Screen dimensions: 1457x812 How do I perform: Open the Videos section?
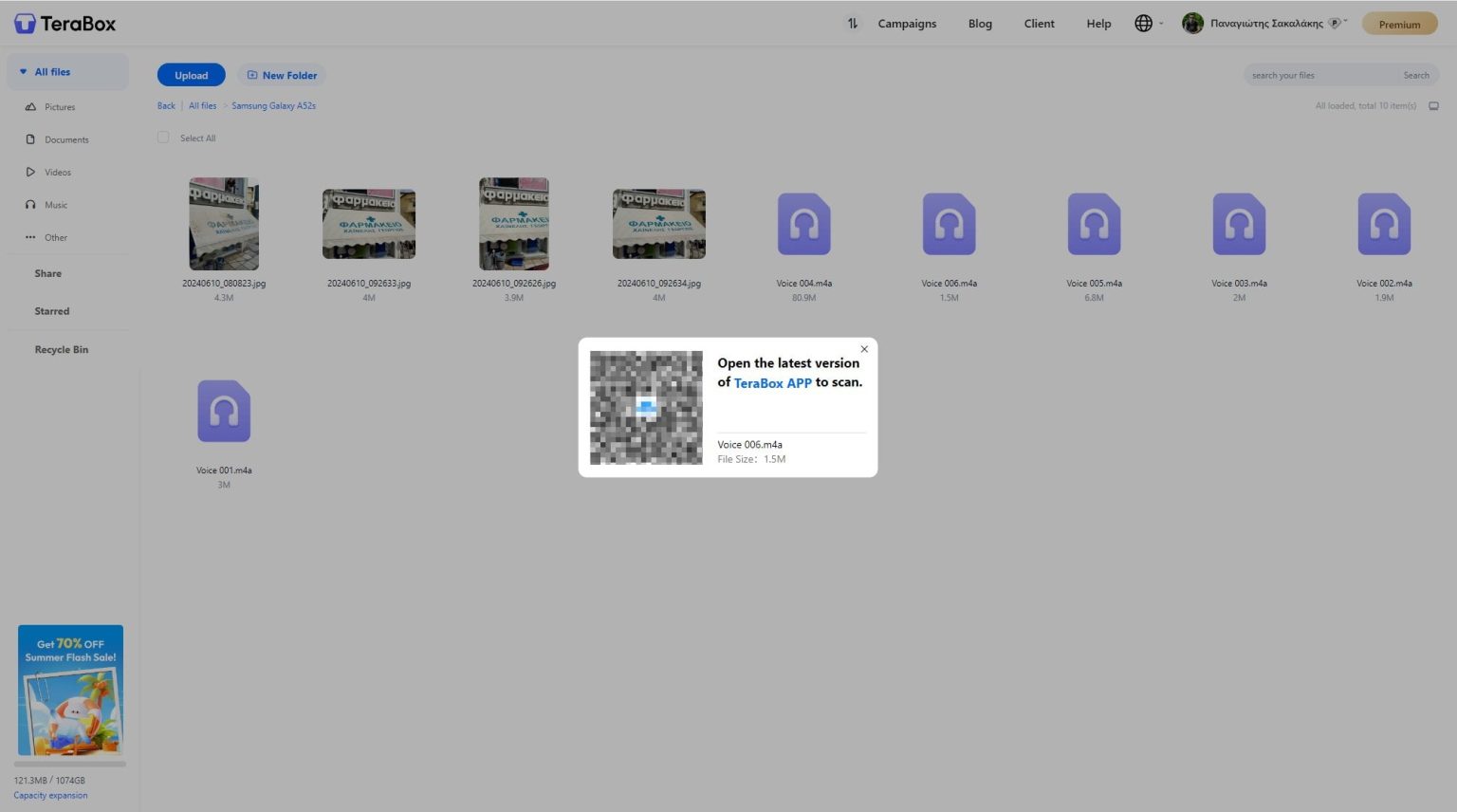[58, 172]
